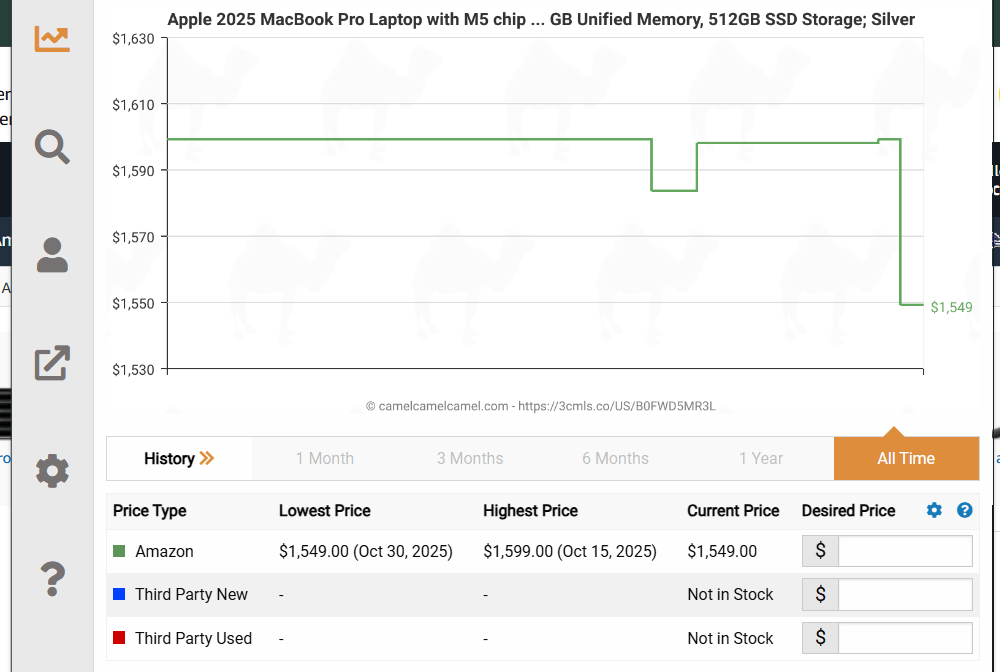Click the search magnifier icon in sidebar
Screen dimensions: 1000x672
point(52,147)
